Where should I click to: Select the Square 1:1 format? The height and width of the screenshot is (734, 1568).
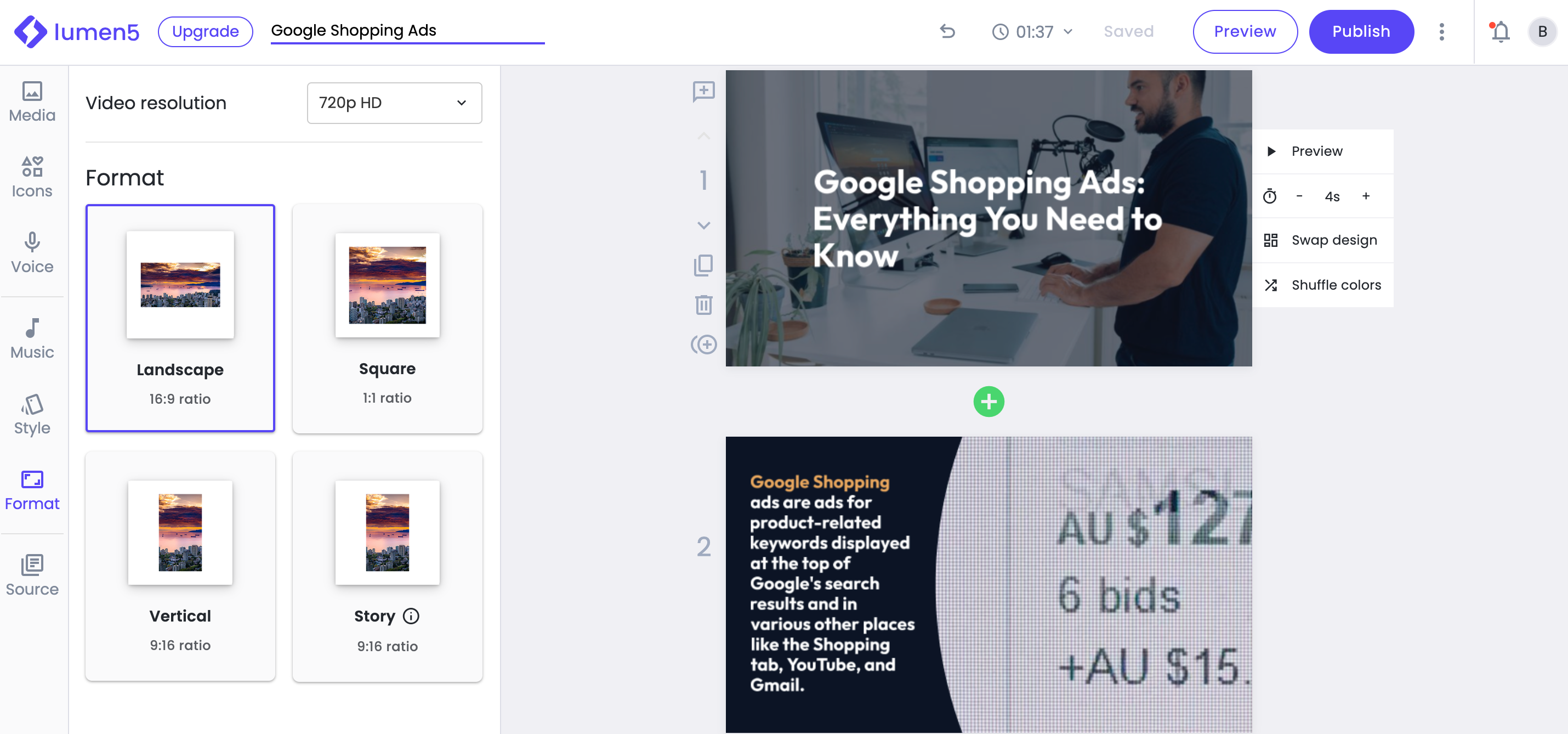click(387, 318)
